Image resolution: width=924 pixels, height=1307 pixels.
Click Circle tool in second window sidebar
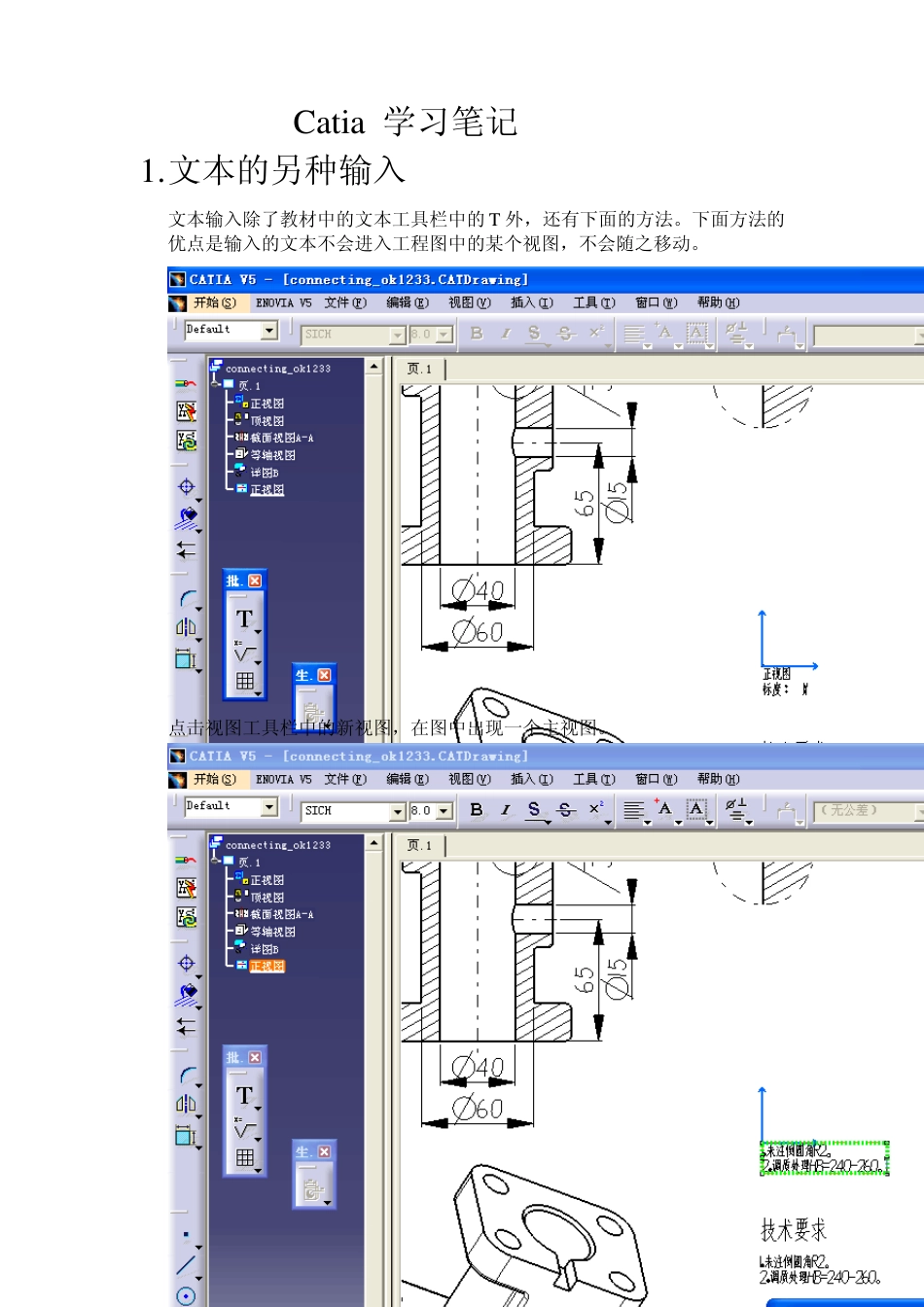186,1294
